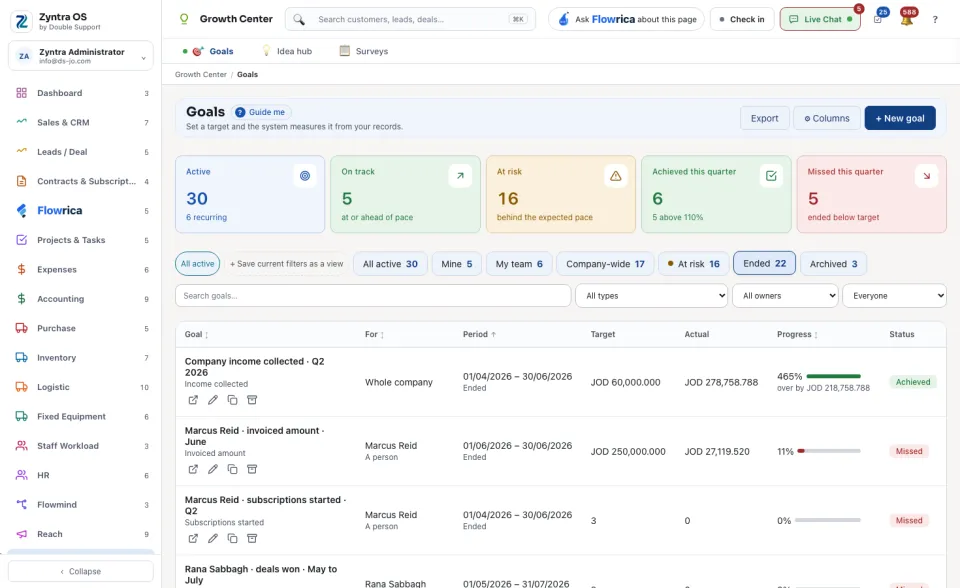Filter by the My team 6 view
The height and width of the screenshot is (588, 960).
[x=519, y=264]
